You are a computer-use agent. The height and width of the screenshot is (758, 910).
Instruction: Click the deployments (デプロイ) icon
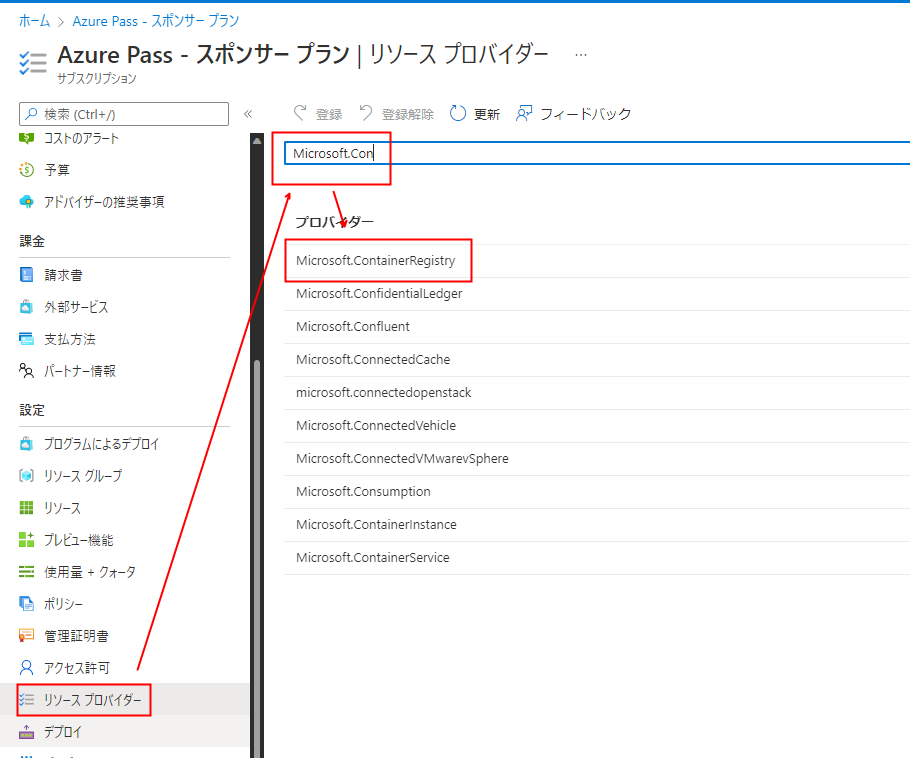(26, 732)
